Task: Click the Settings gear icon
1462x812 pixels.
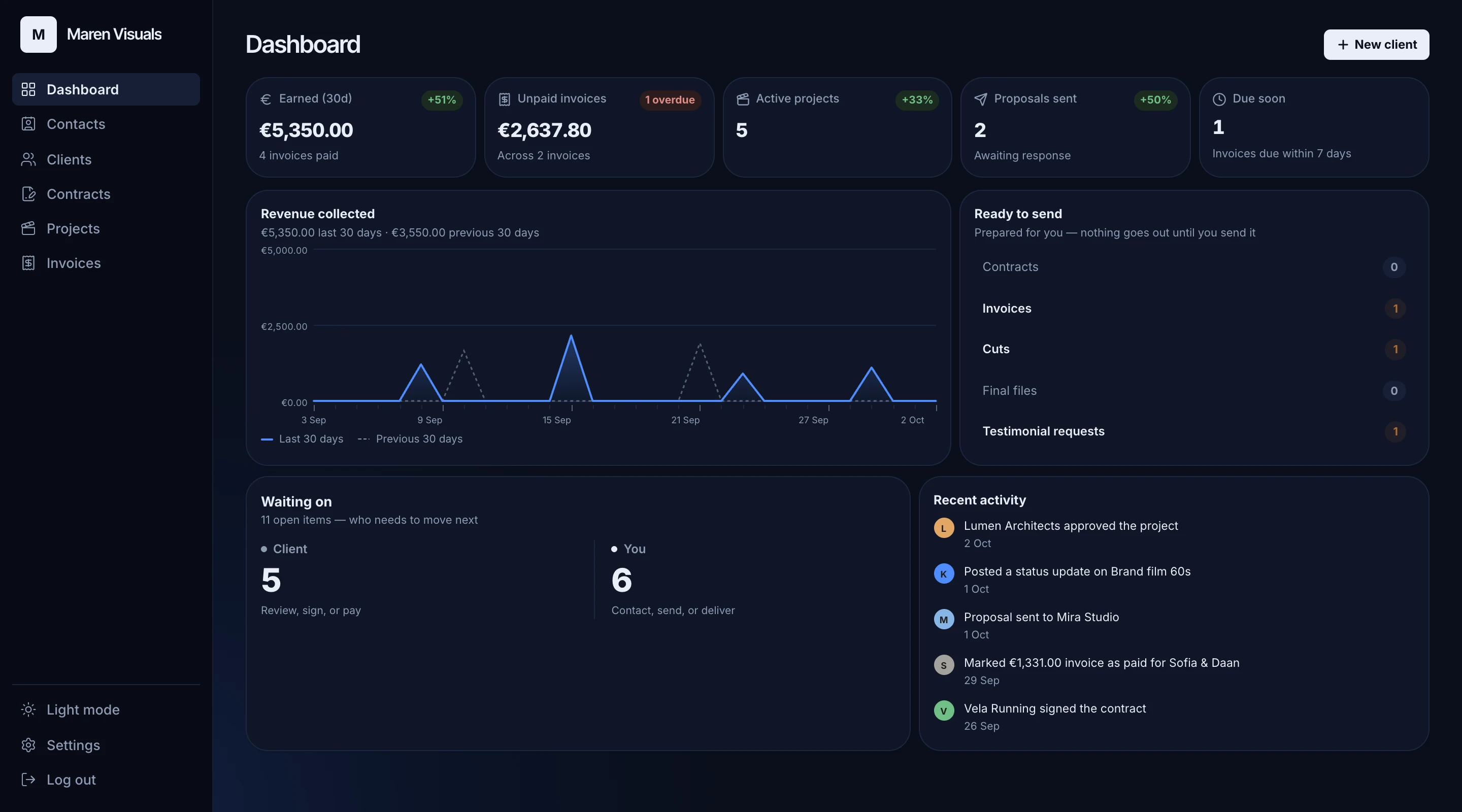Action: tap(28, 745)
